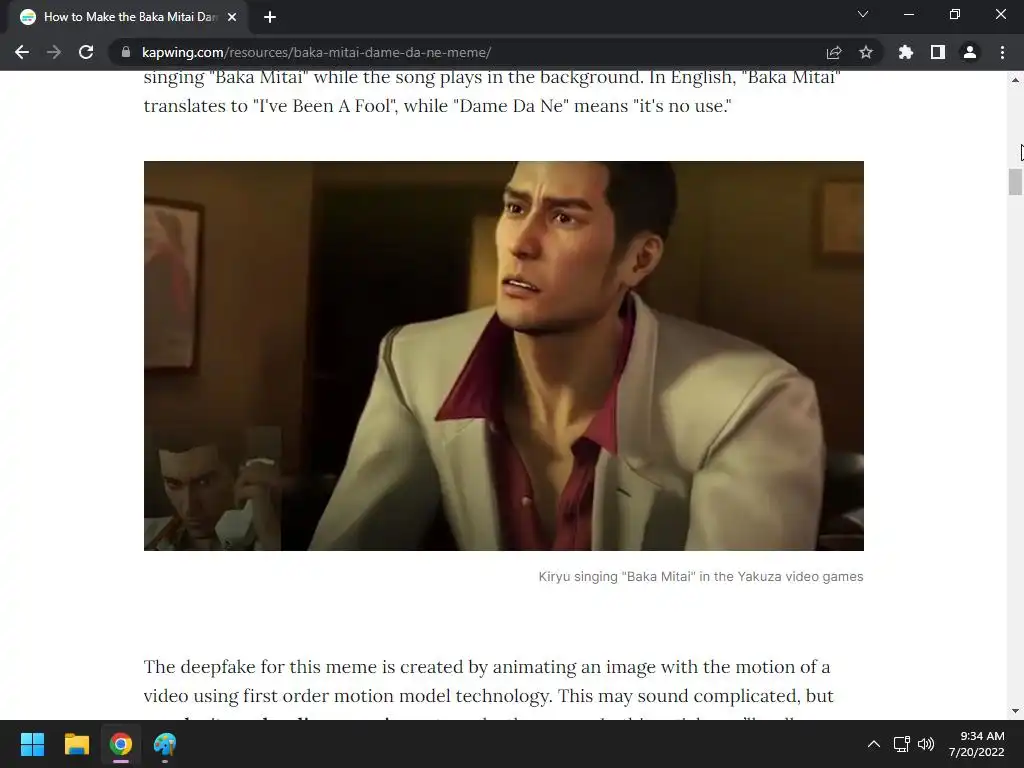Switch to Chrome on the taskbar

(121, 744)
